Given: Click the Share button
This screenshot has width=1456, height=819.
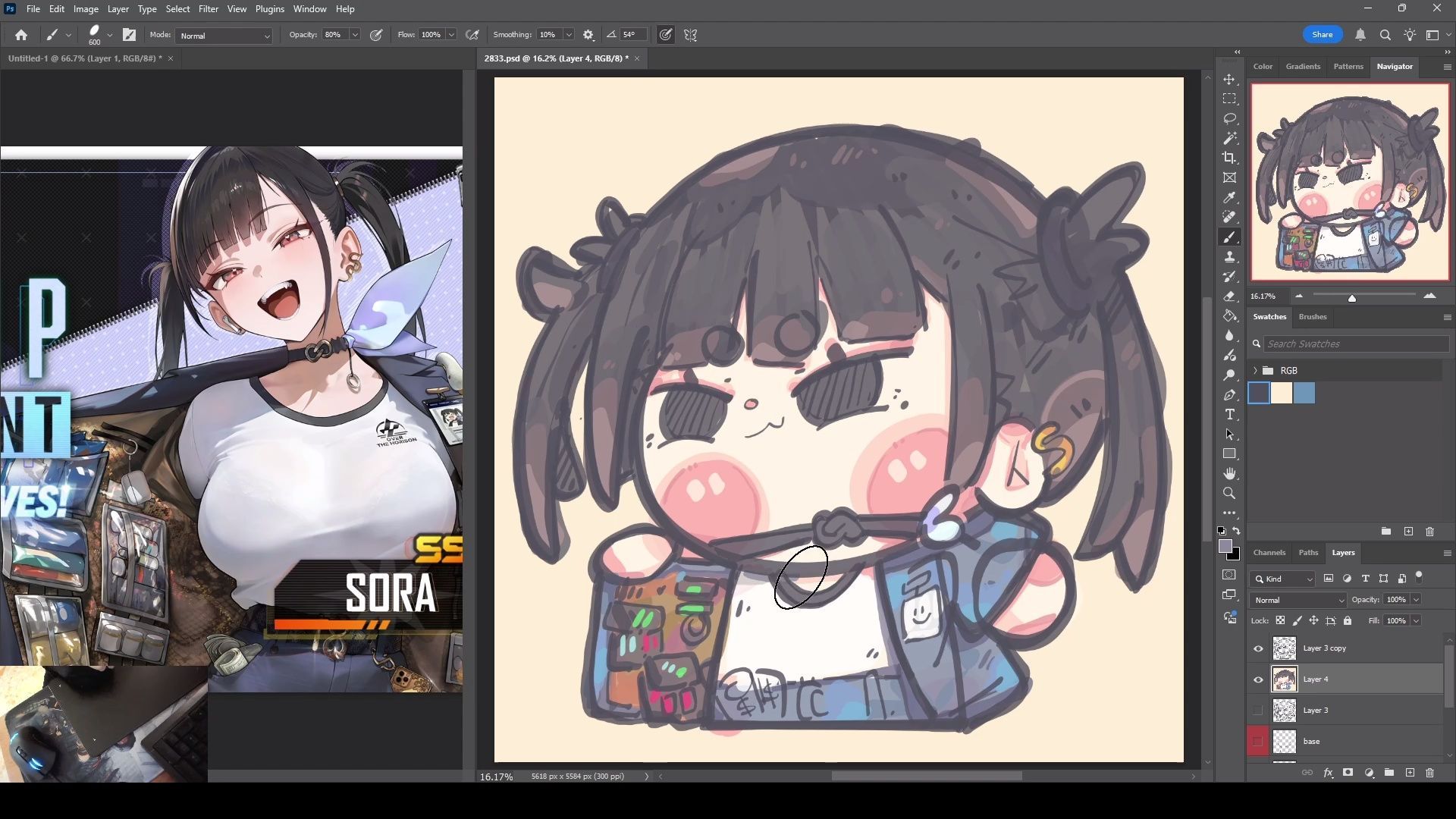Looking at the screenshot, I should (1322, 35).
